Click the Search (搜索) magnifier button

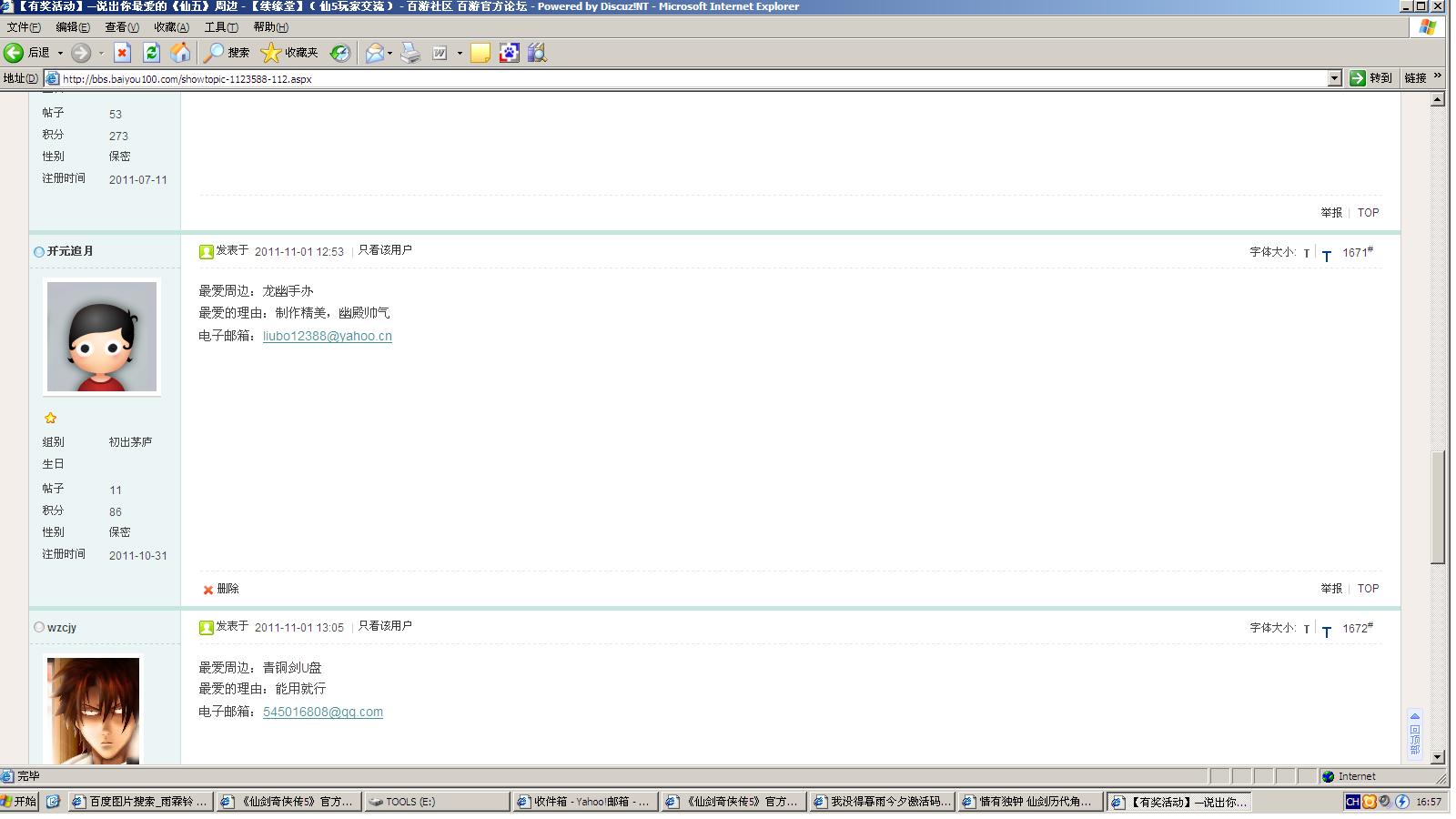pyautogui.click(x=226, y=53)
